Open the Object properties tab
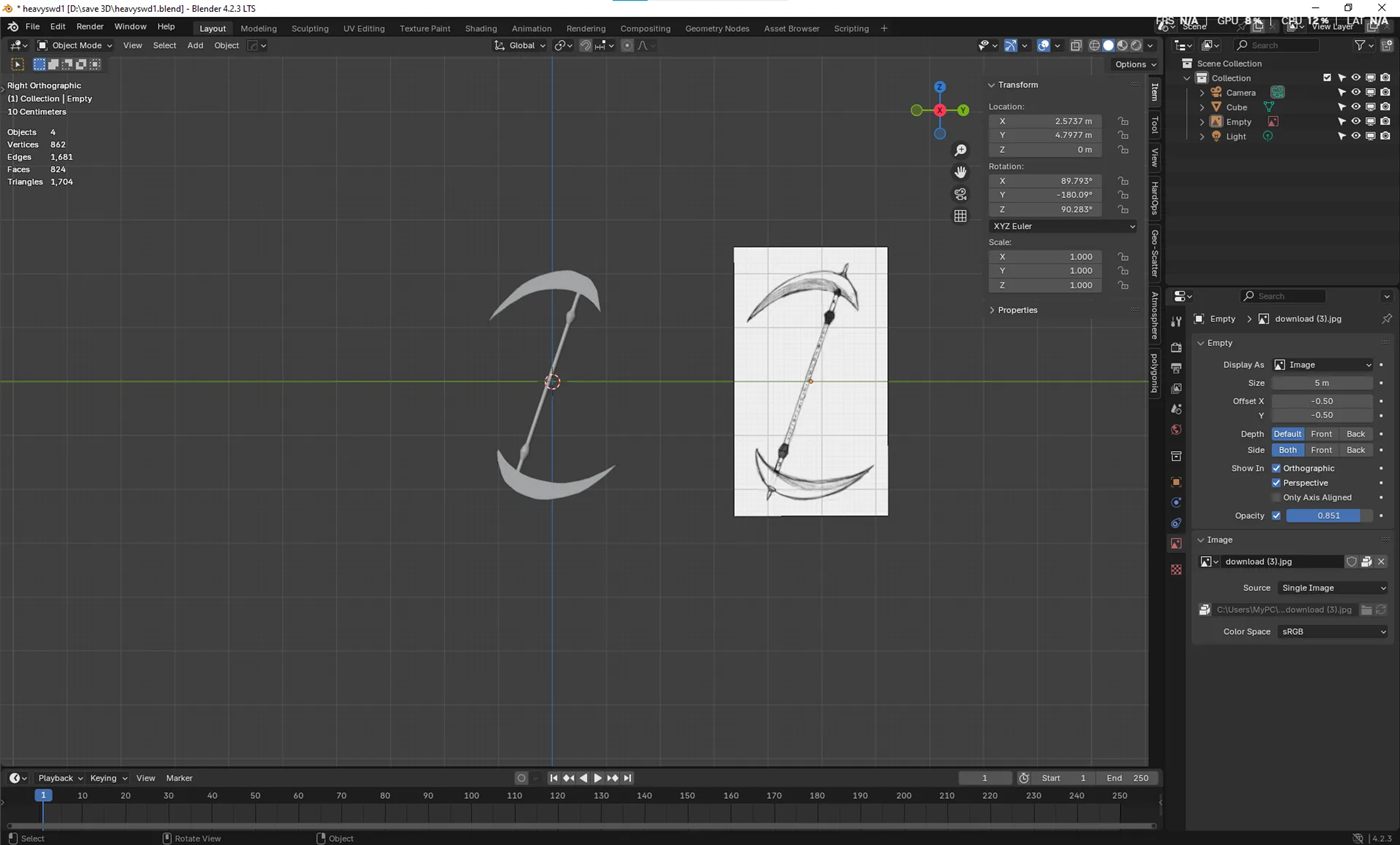This screenshot has width=1400, height=845. [1176, 482]
